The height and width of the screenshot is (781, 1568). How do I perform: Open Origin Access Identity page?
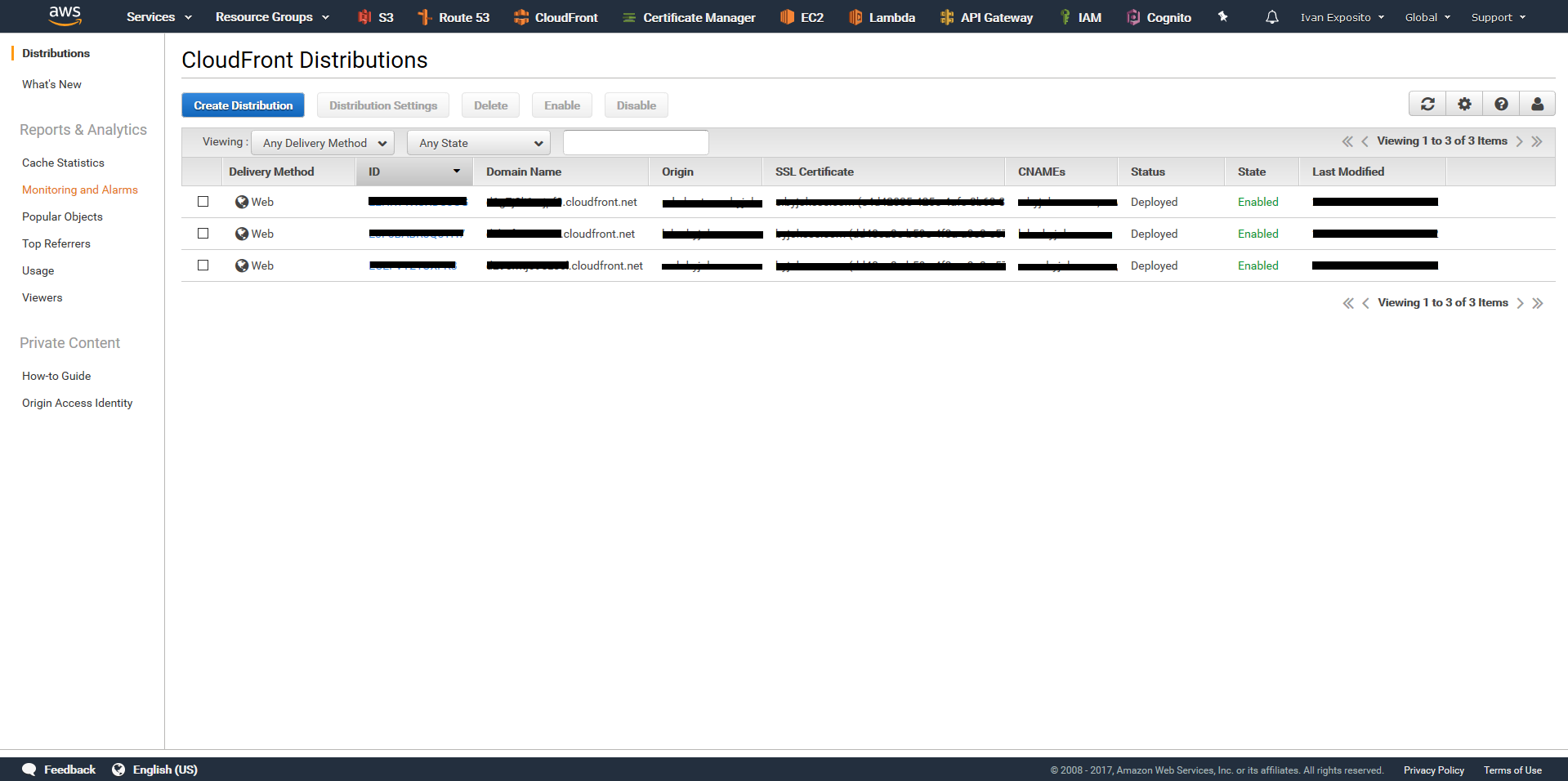coord(77,403)
